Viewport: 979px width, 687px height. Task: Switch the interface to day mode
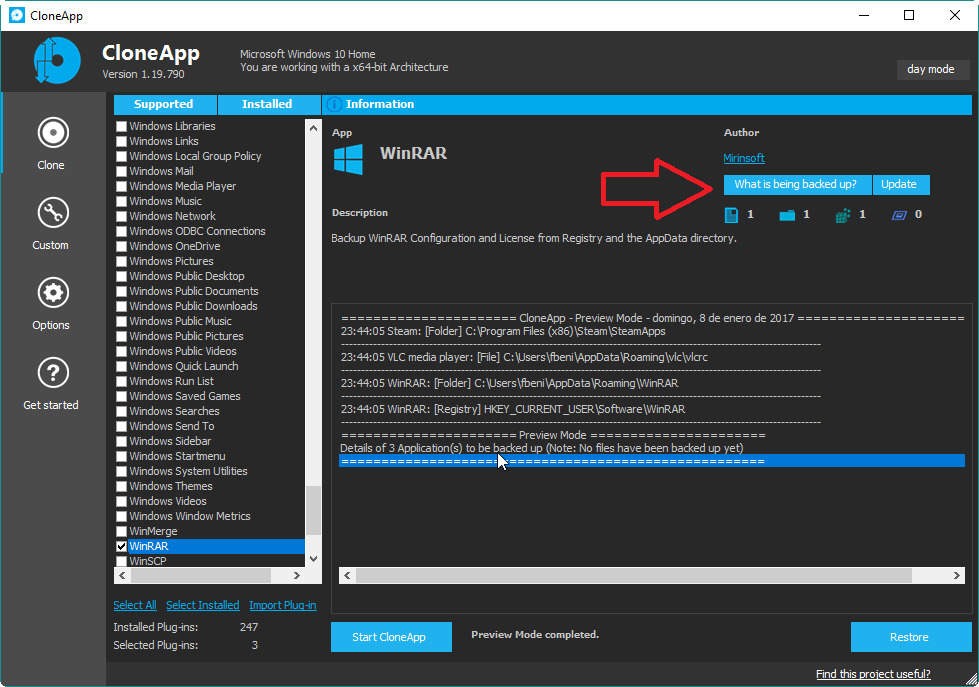coord(932,69)
